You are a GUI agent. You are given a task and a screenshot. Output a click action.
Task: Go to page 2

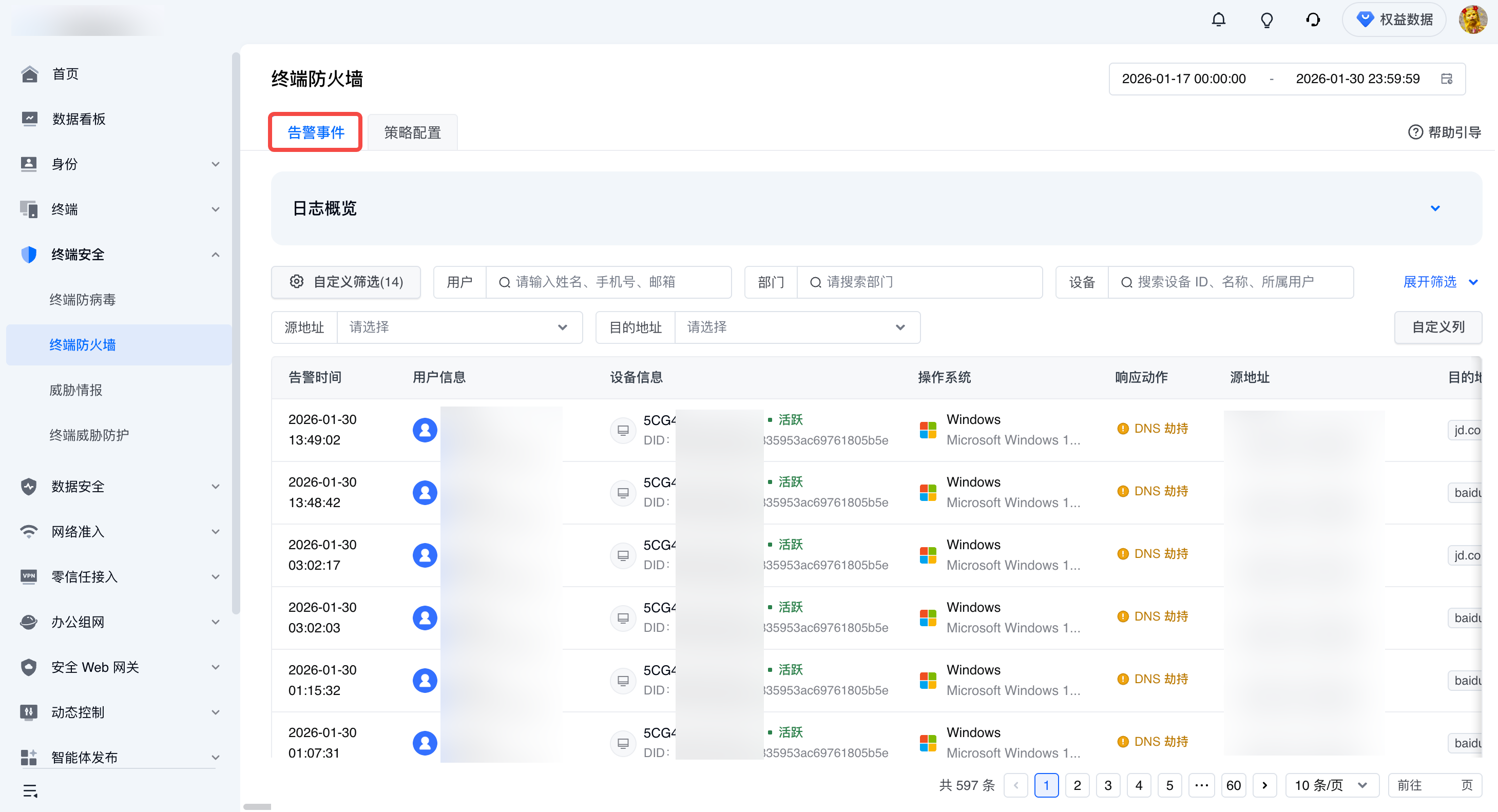coord(1077,785)
